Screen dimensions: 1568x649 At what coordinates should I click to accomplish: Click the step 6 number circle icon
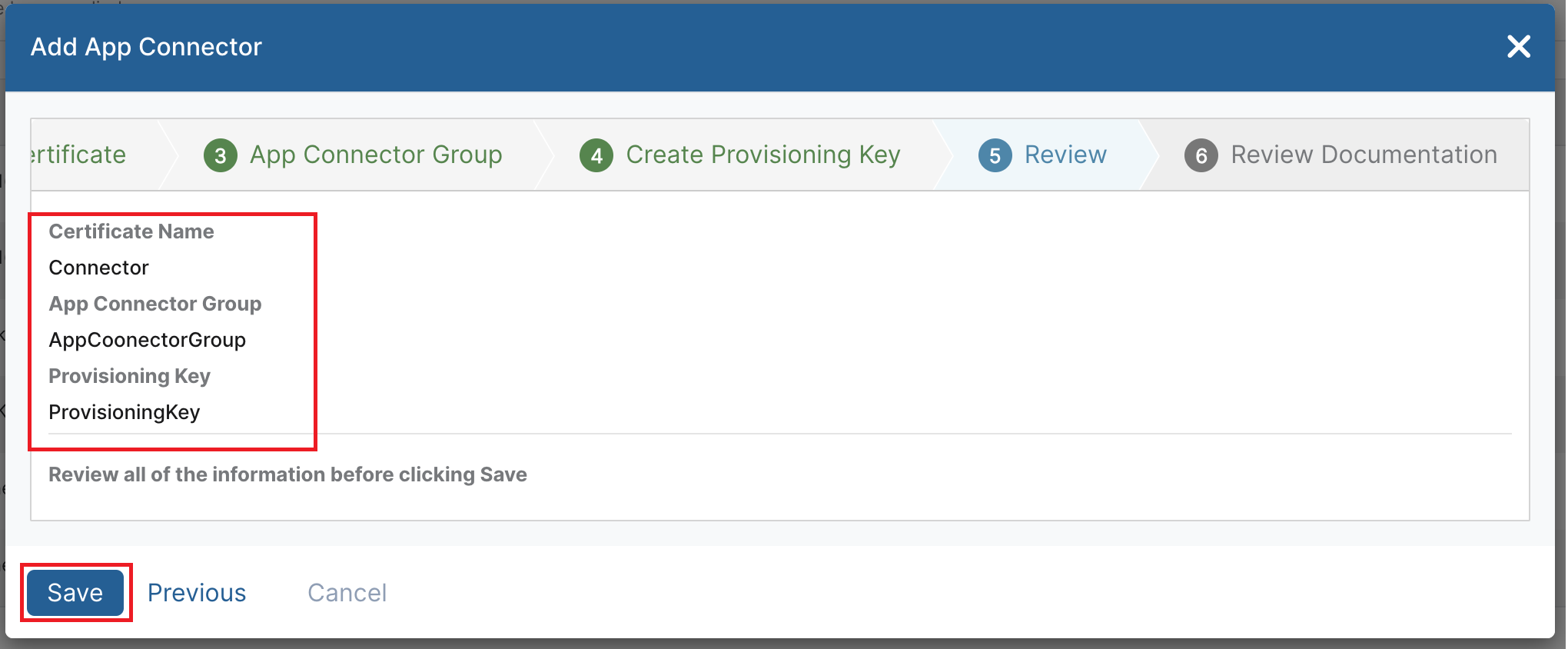[1201, 155]
